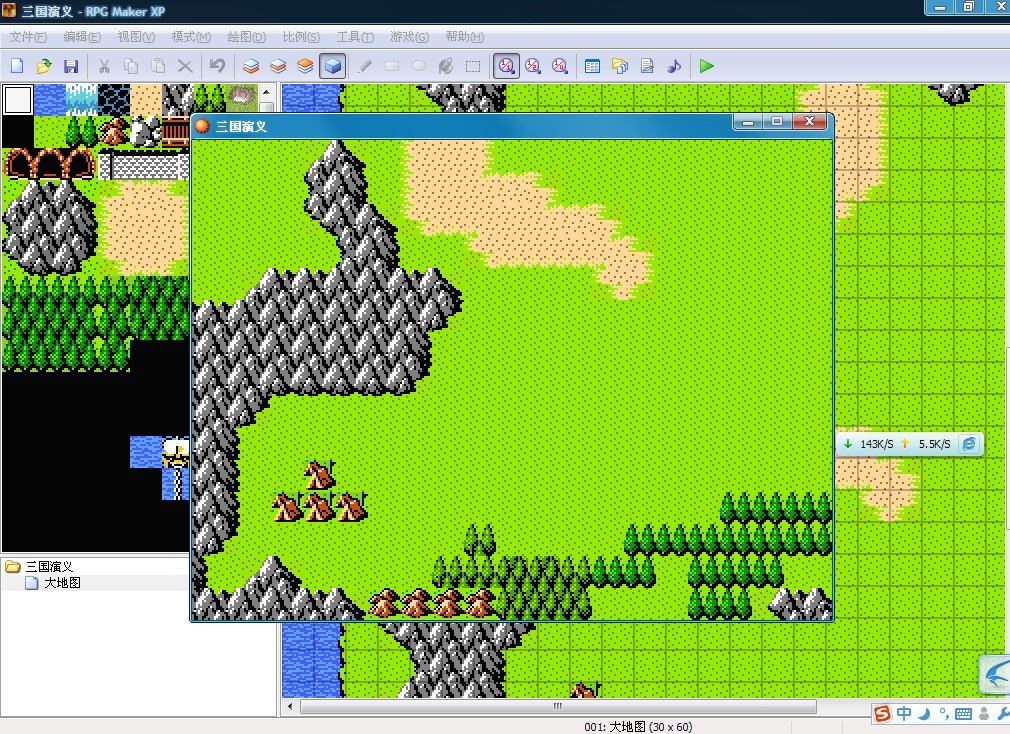
Task: Open the Script Editor
Action: tap(647, 66)
